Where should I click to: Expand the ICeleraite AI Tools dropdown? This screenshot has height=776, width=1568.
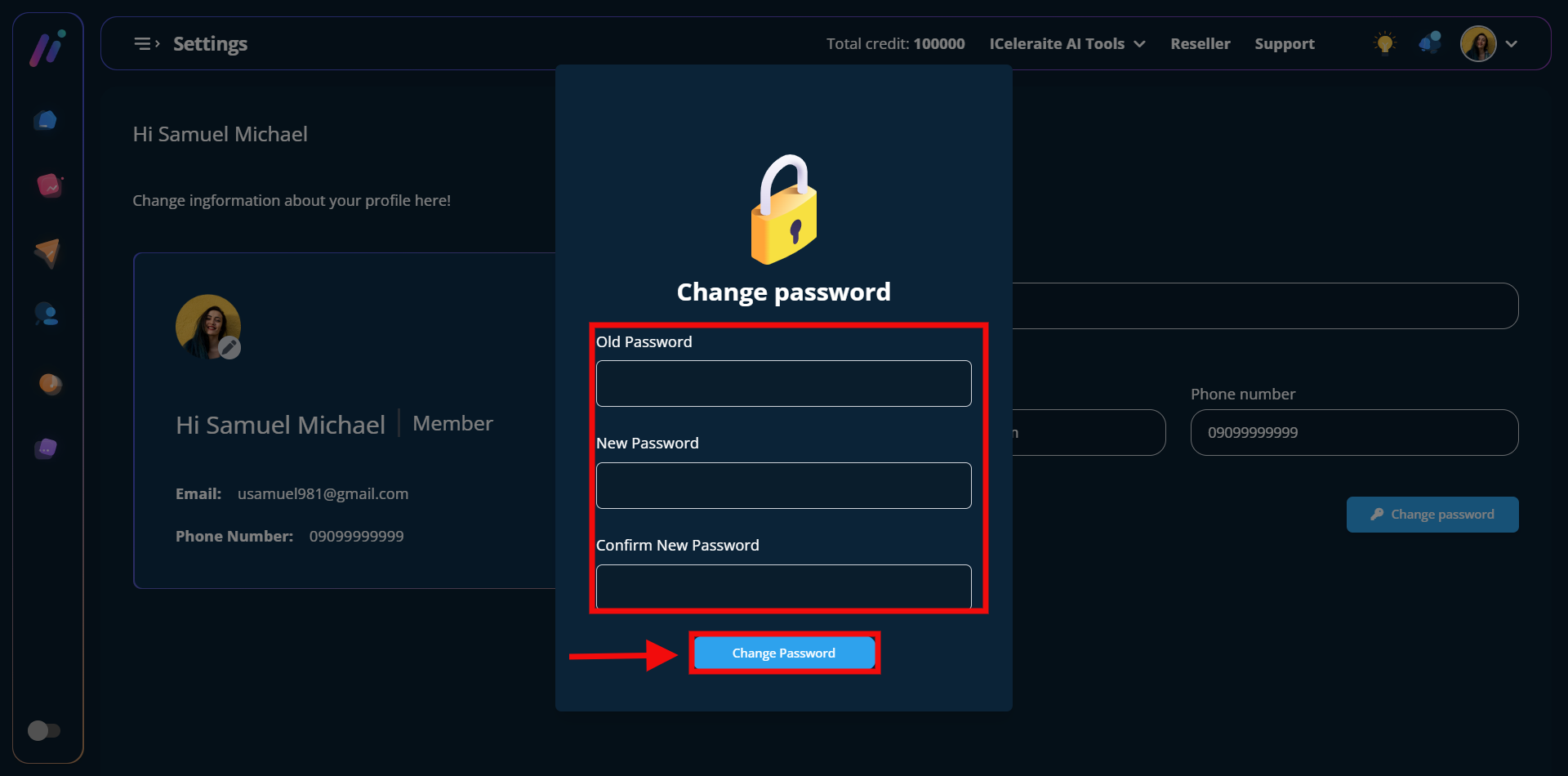[1067, 44]
